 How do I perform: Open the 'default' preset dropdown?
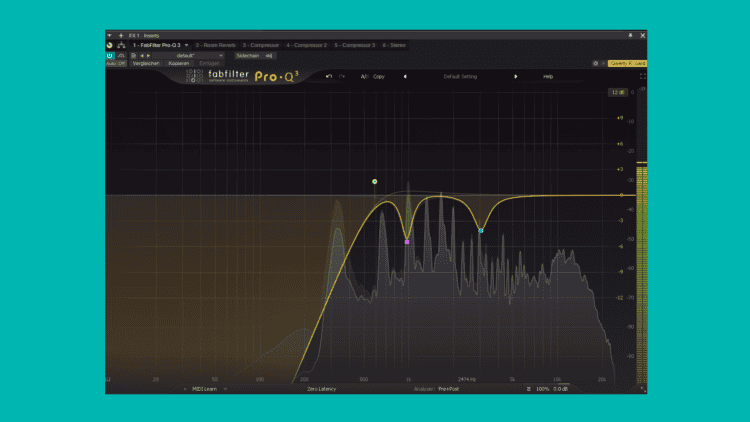(189, 56)
